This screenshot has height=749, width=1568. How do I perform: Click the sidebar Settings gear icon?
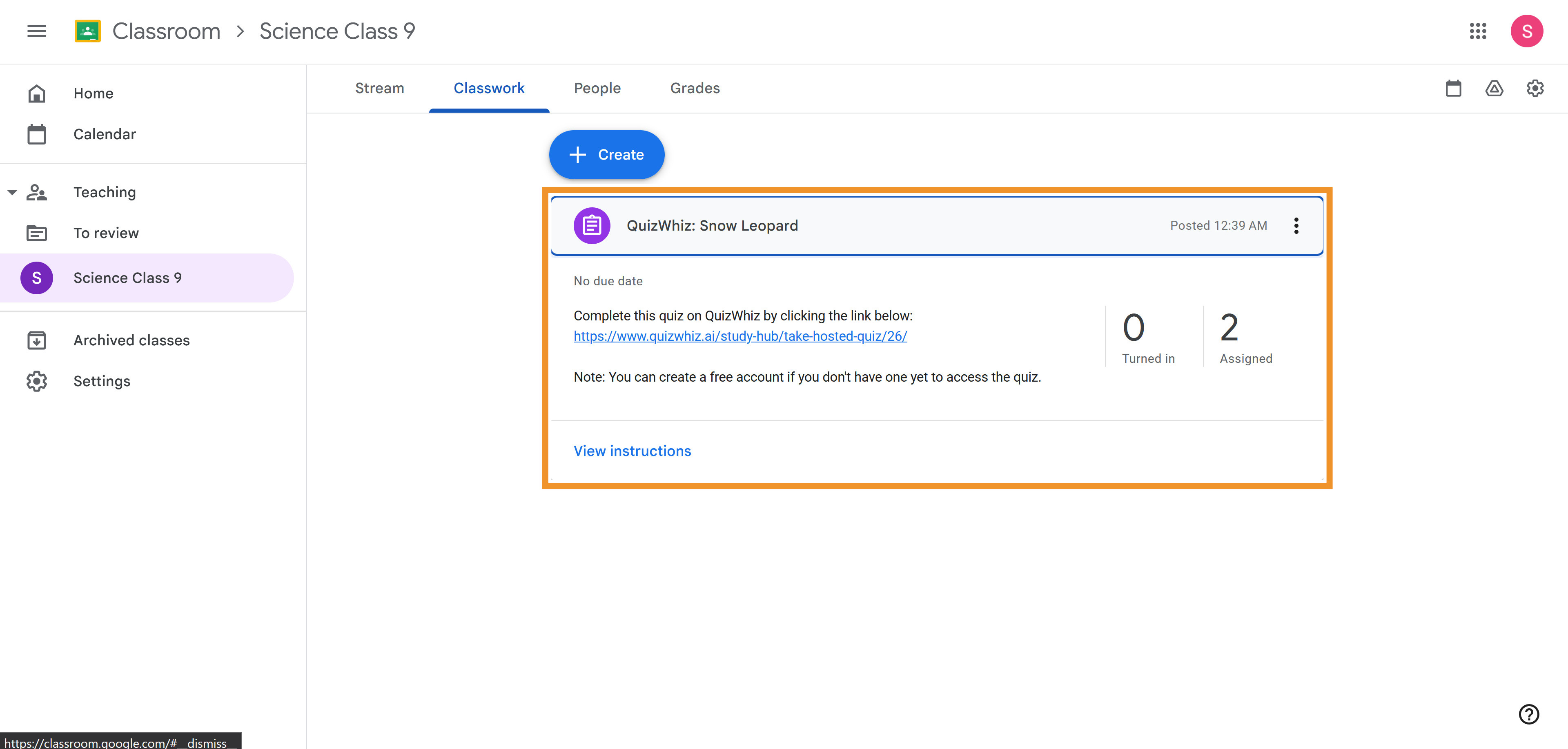pyautogui.click(x=36, y=381)
